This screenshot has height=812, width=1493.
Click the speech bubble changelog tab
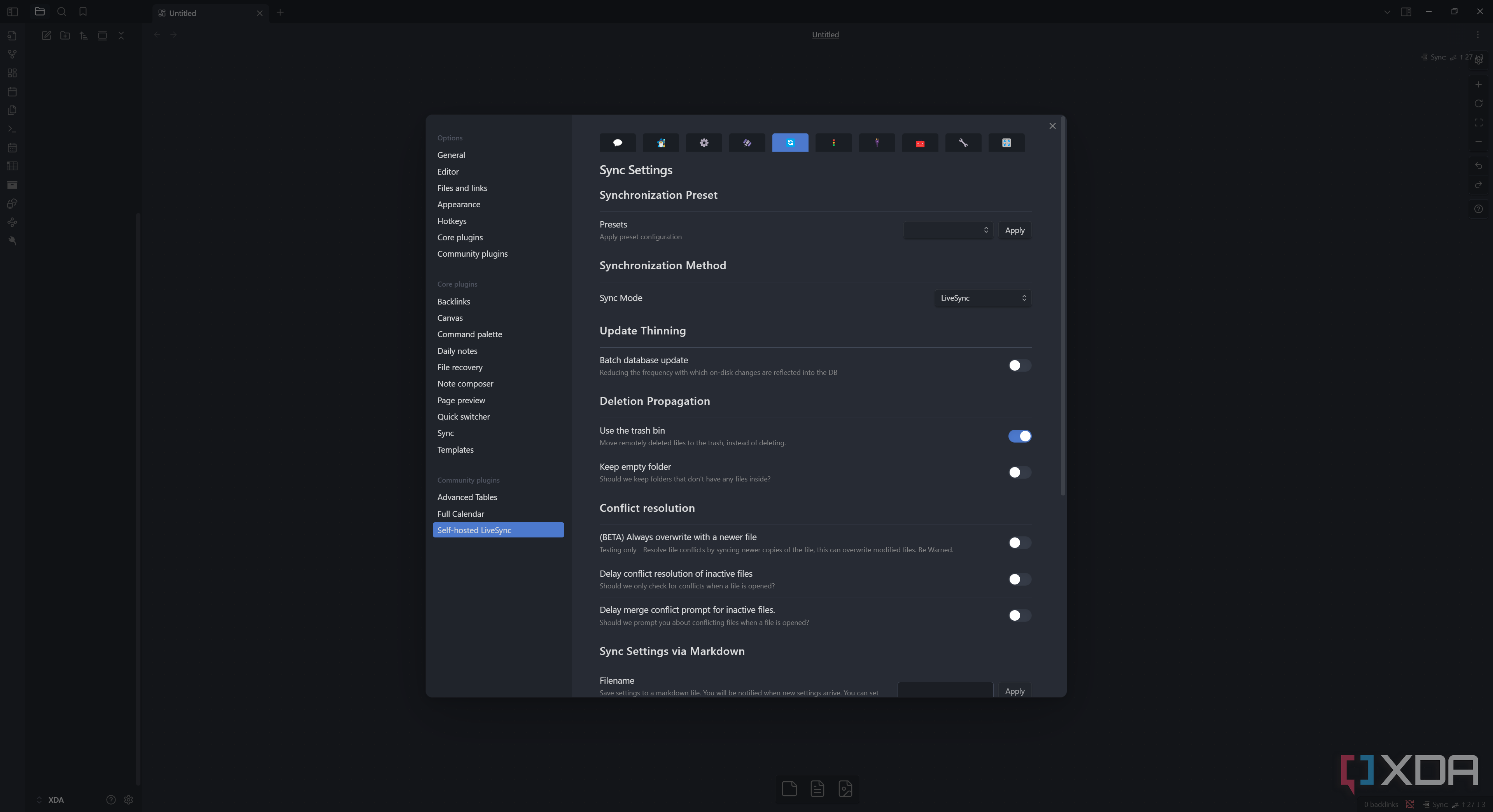(x=617, y=143)
